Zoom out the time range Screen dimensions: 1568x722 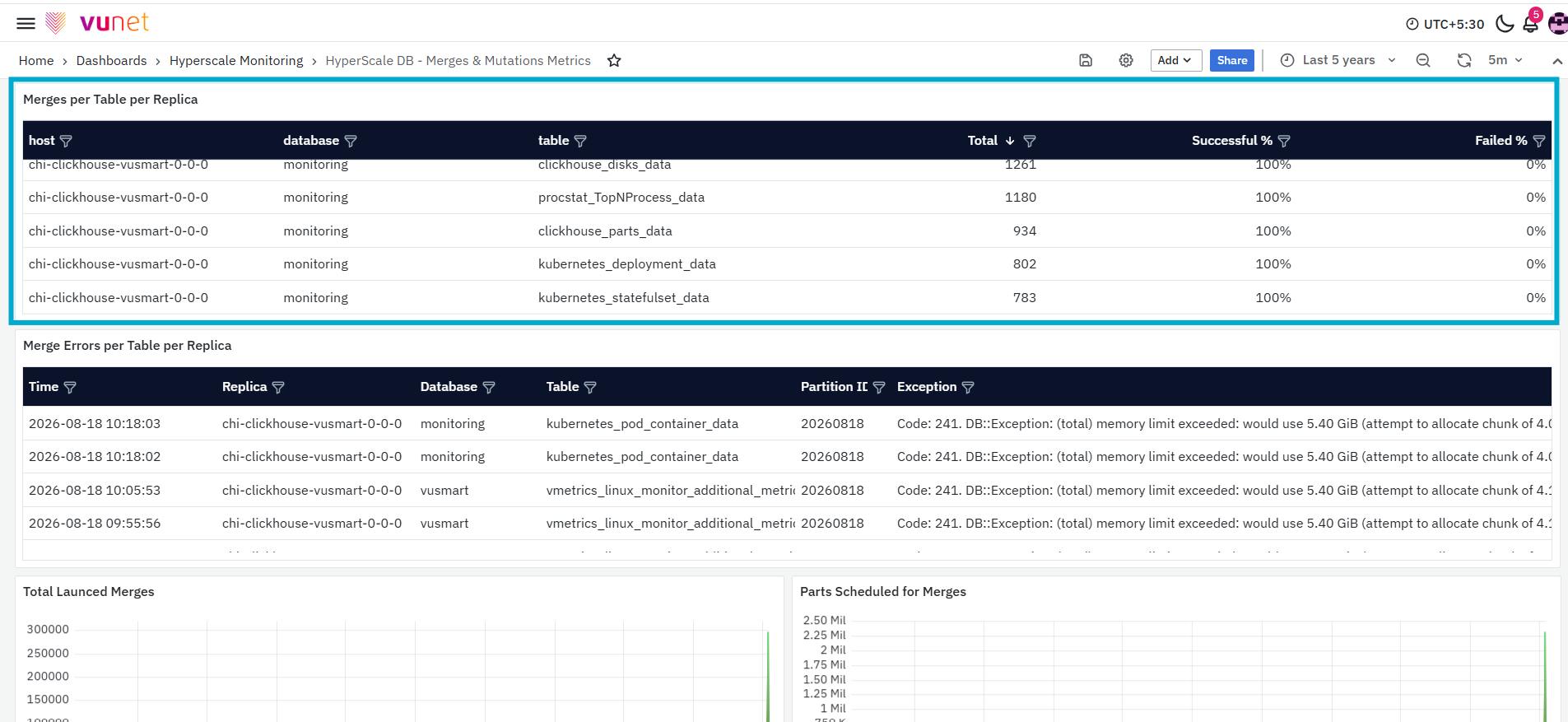click(1423, 60)
